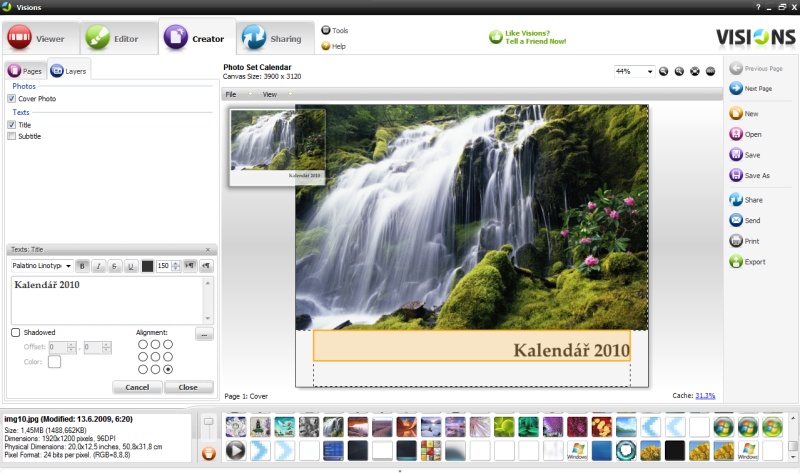
Task: Print the calendar
Action: pos(744,241)
